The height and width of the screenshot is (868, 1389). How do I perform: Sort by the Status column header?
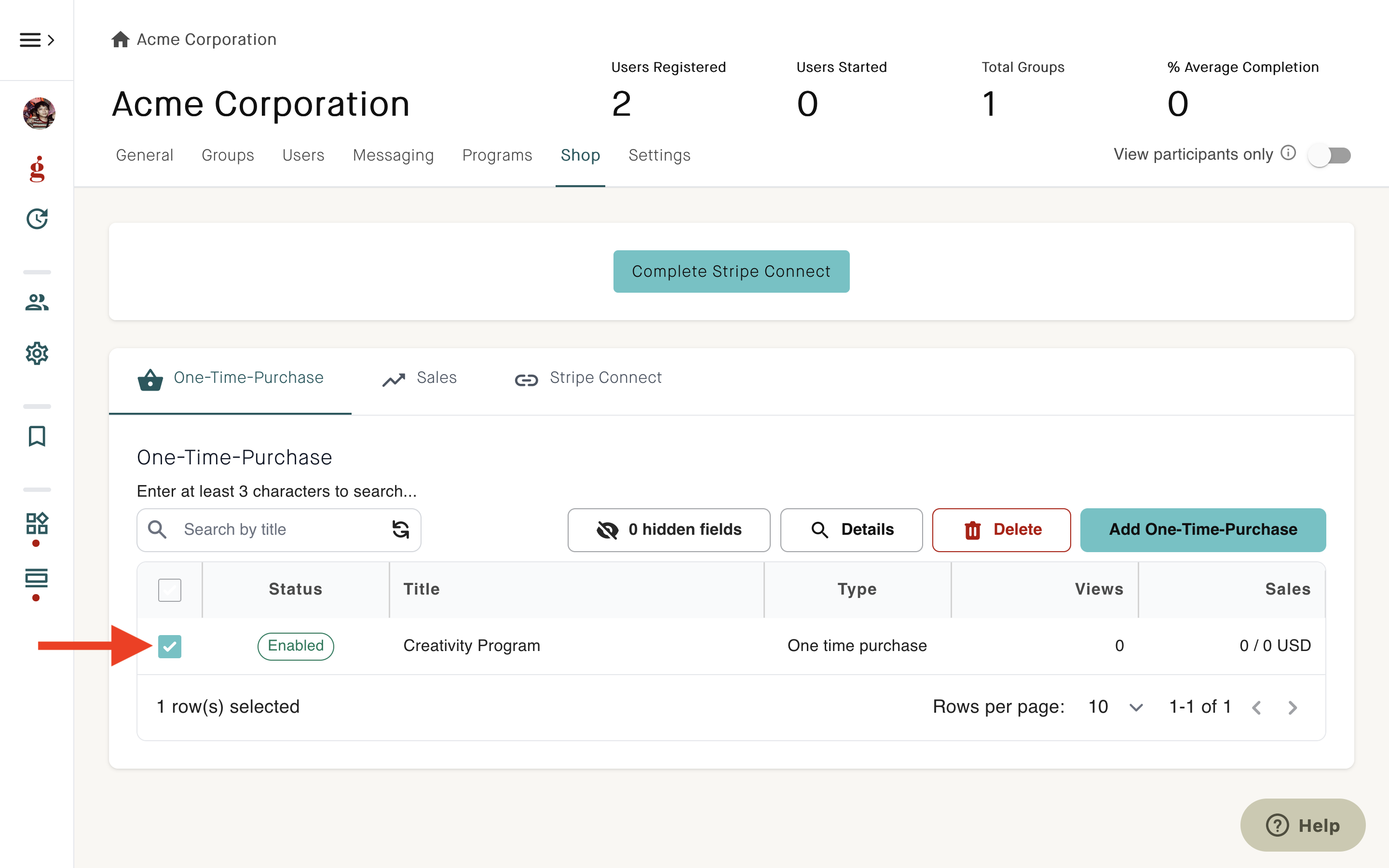296,590
